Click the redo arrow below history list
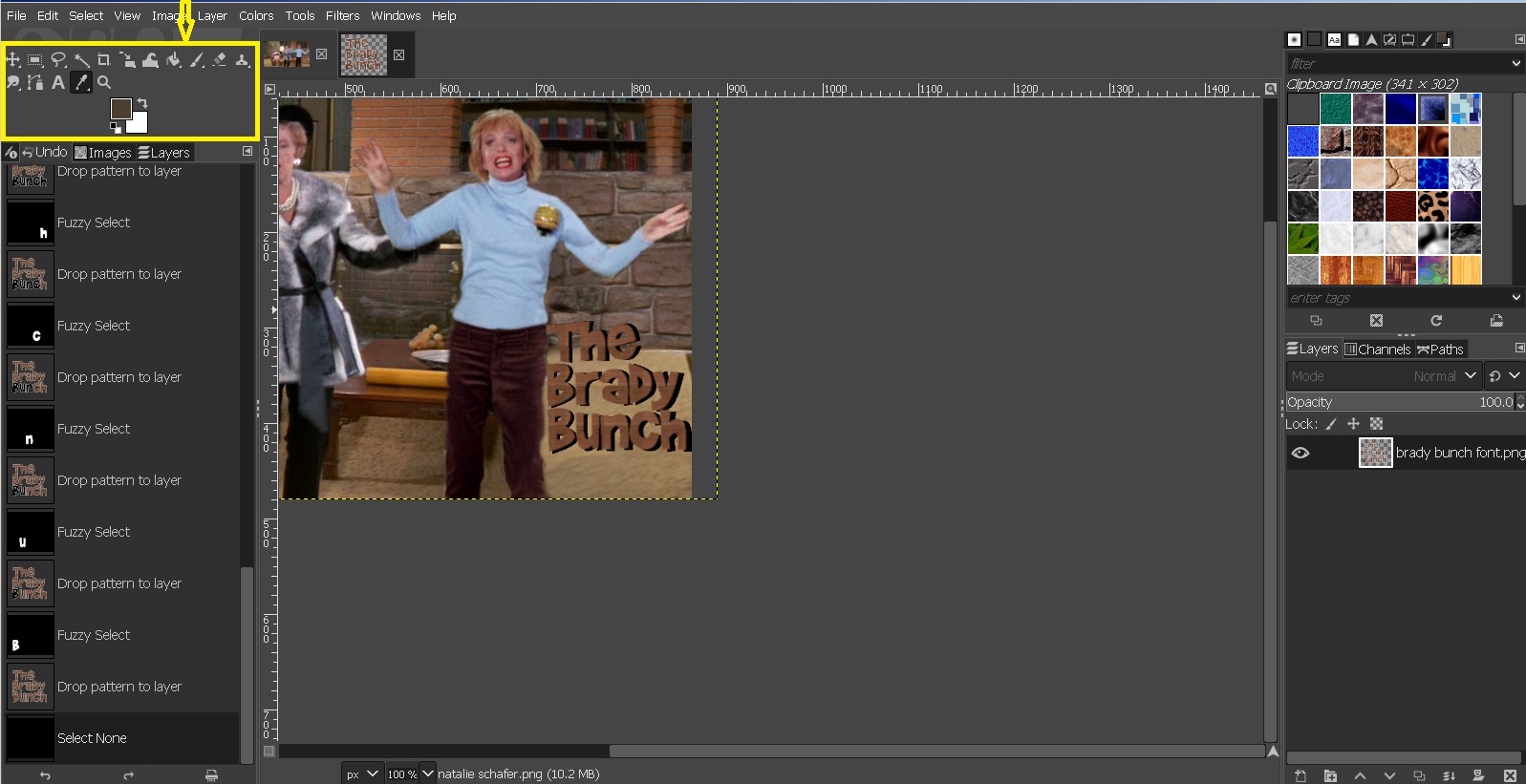This screenshot has width=1526, height=784. [x=128, y=775]
